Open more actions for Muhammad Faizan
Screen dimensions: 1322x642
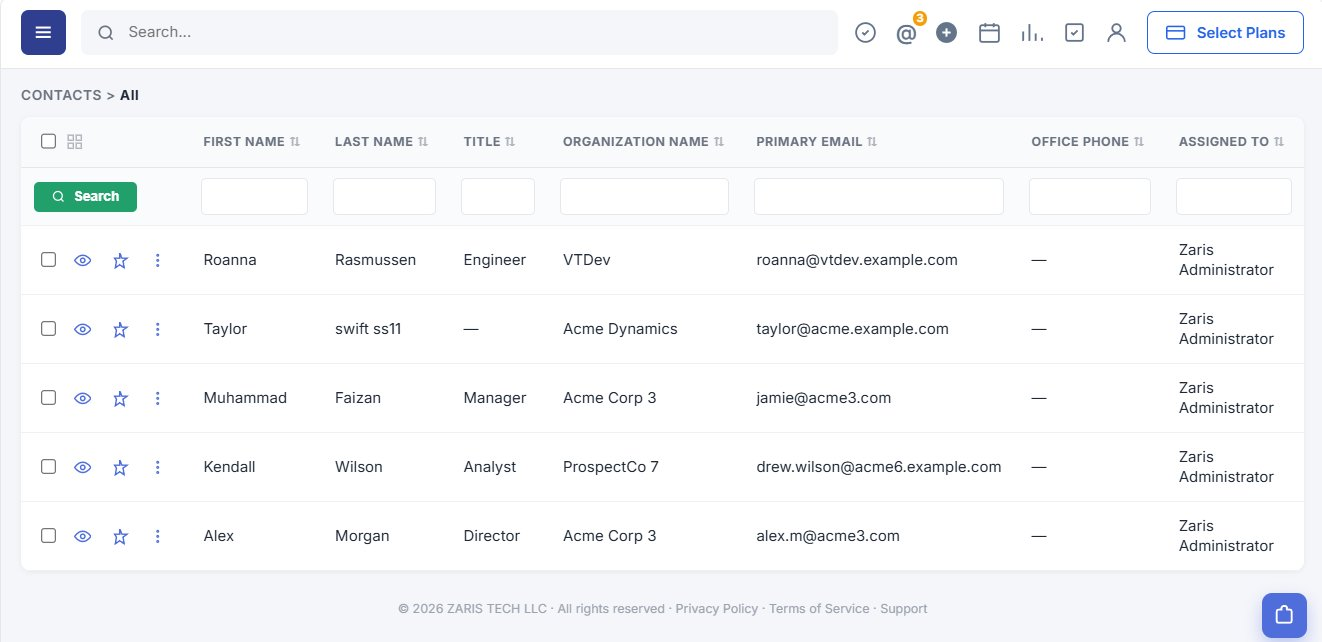157,398
